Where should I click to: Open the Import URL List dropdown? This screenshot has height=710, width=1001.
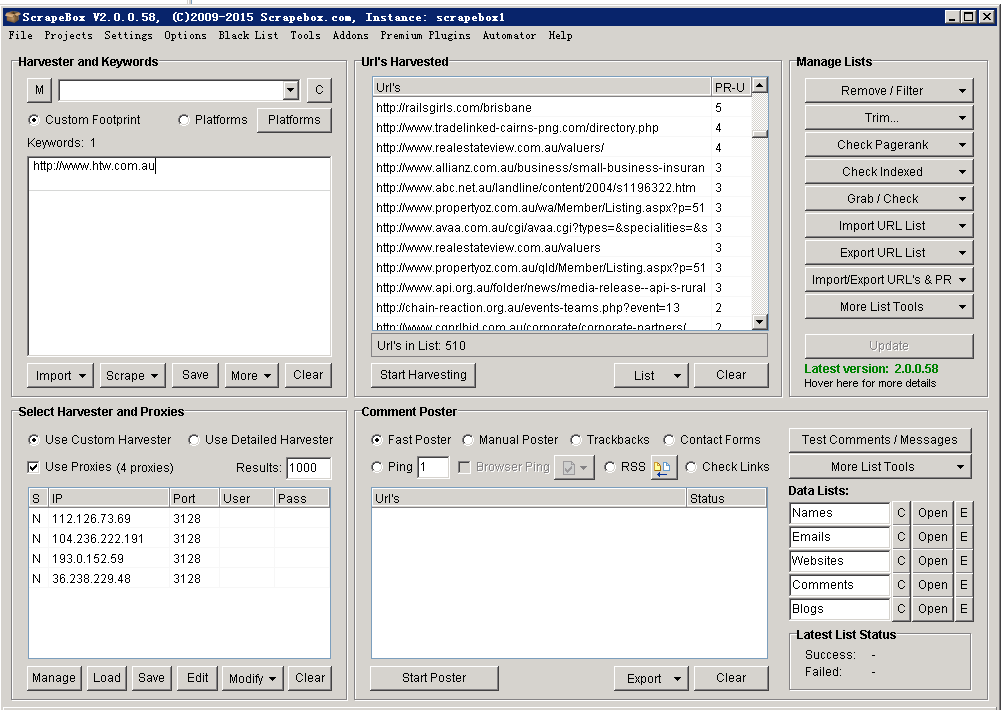[x=889, y=226]
